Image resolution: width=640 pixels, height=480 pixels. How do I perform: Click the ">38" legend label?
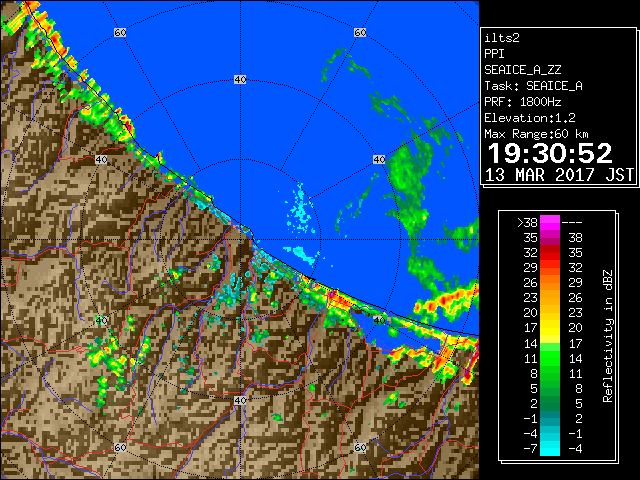(x=527, y=223)
